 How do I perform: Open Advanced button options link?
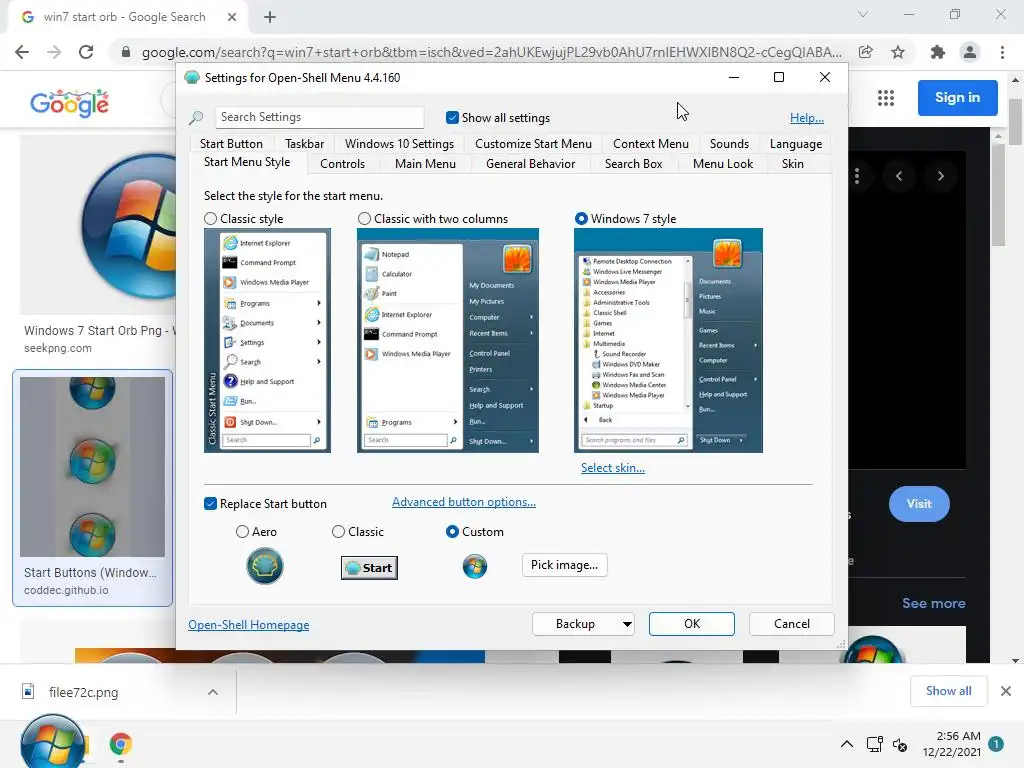tap(464, 502)
